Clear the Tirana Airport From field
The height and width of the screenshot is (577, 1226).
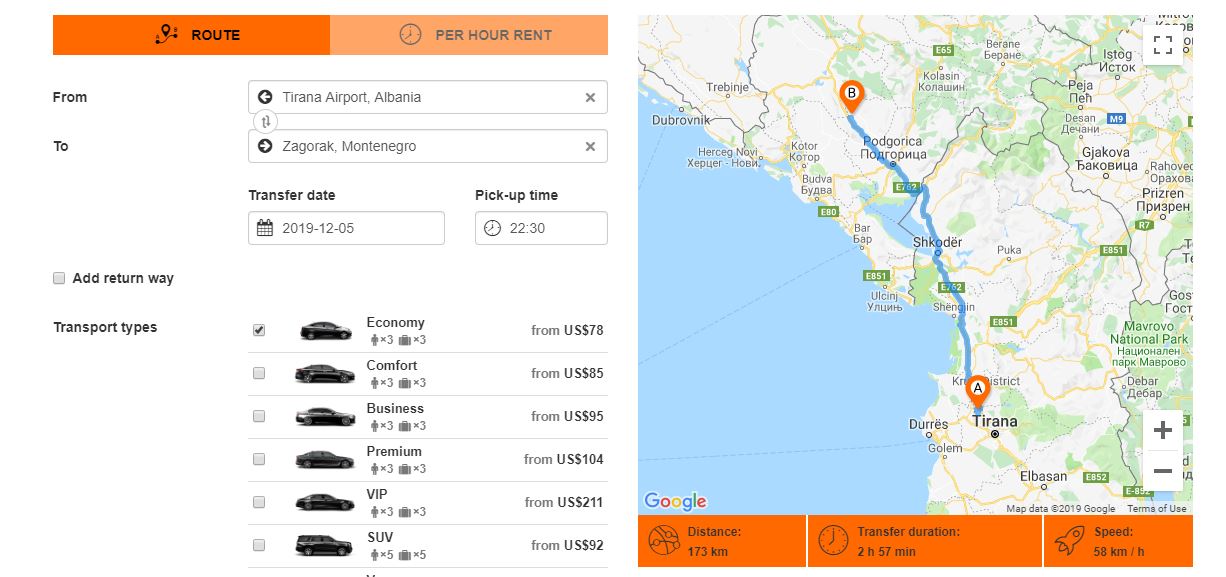click(590, 97)
